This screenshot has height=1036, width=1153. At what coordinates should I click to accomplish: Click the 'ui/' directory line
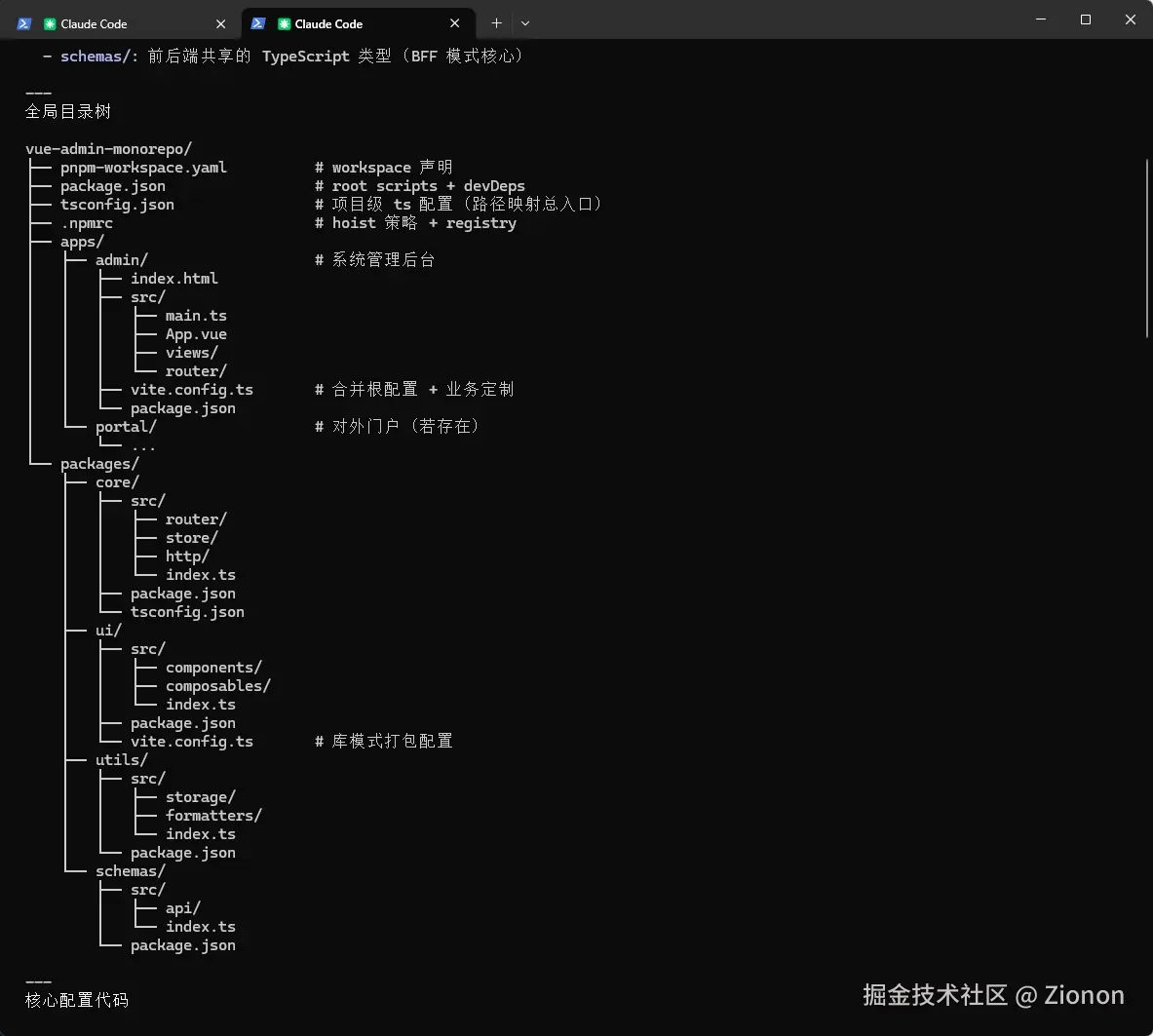point(108,631)
